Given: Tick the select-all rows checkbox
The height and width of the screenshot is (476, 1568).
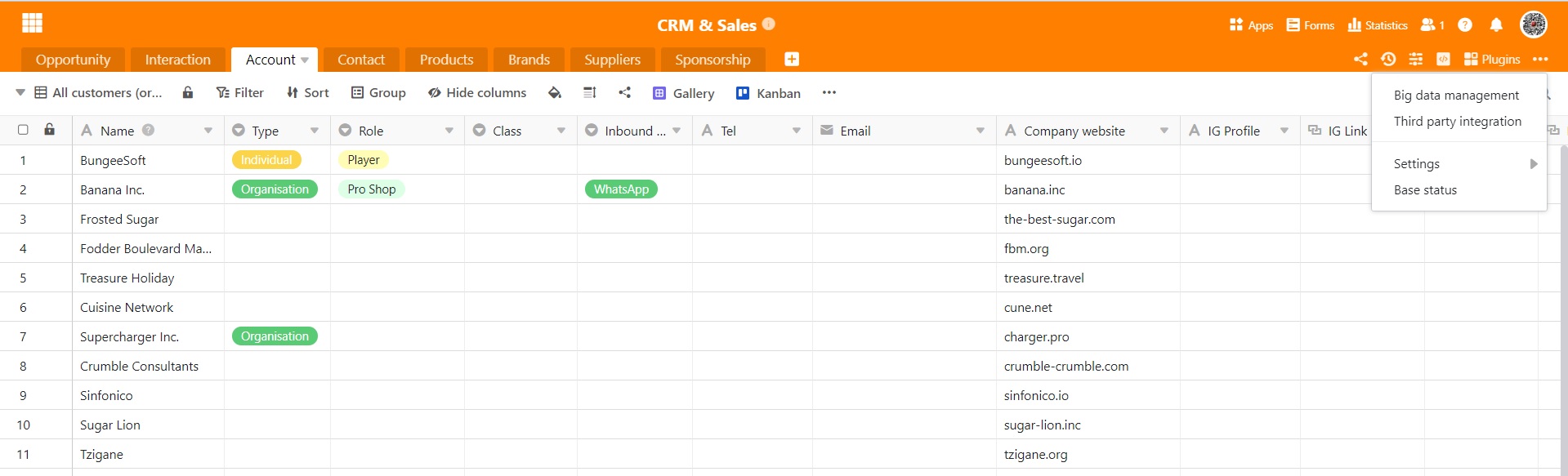Looking at the screenshot, I should click(x=23, y=130).
